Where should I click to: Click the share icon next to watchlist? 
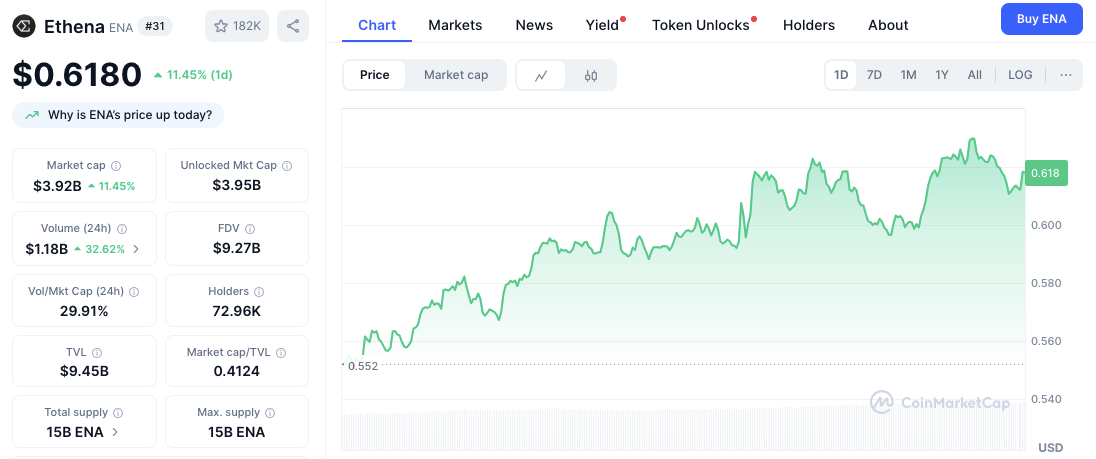(292, 26)
